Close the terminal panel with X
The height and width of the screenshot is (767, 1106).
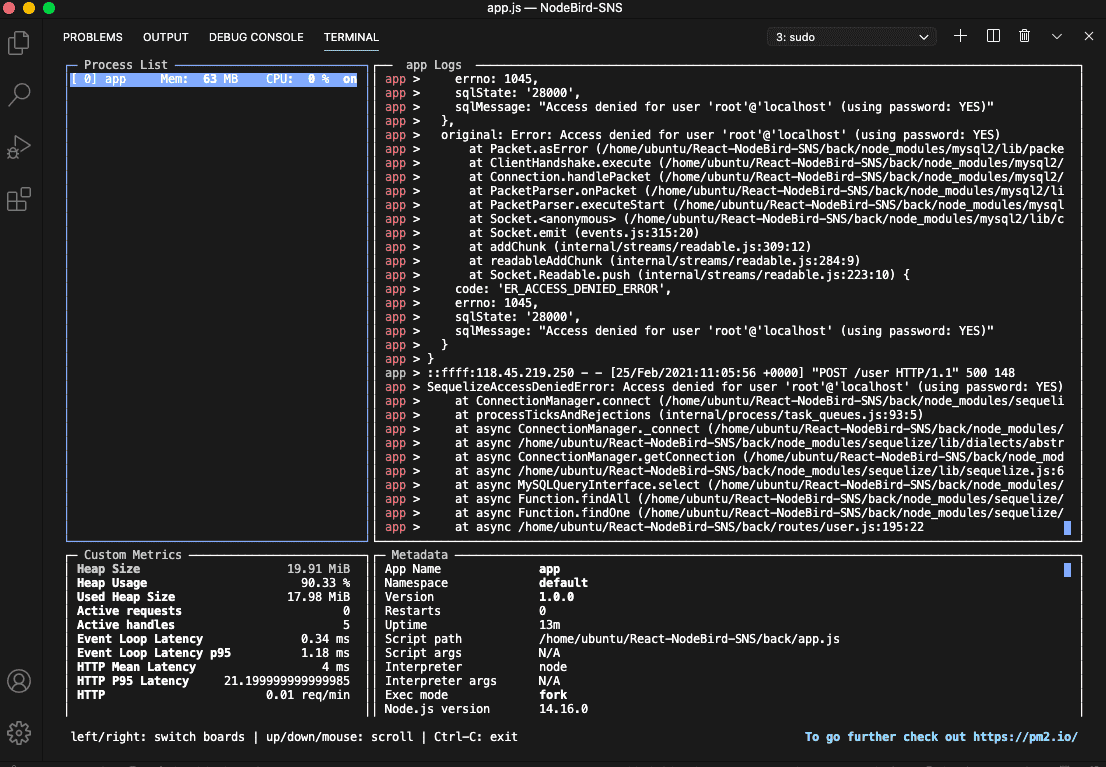click(1089, 36)
